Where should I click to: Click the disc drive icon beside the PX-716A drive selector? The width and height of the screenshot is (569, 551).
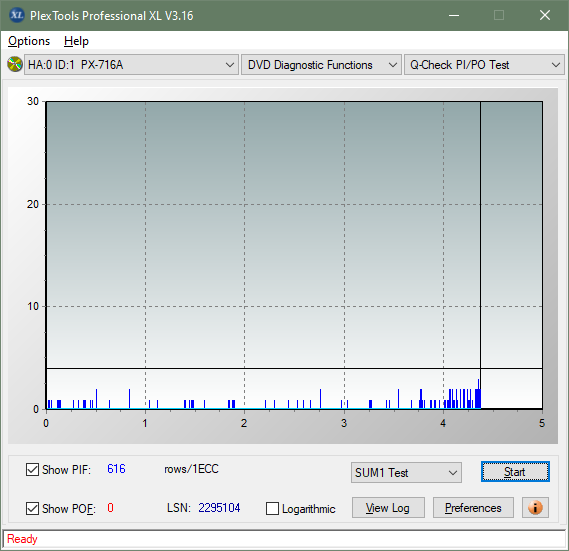click(x=15, y=65)
